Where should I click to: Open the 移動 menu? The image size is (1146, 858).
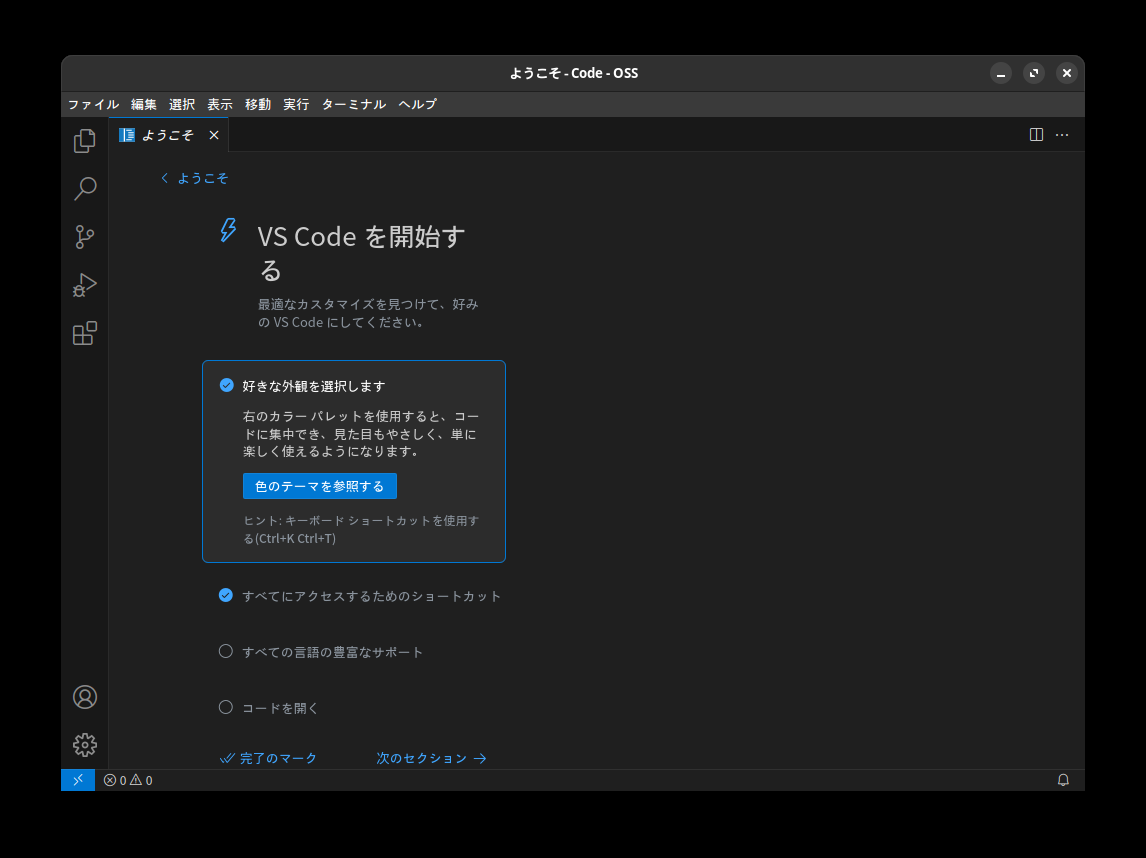click(258, 105)
